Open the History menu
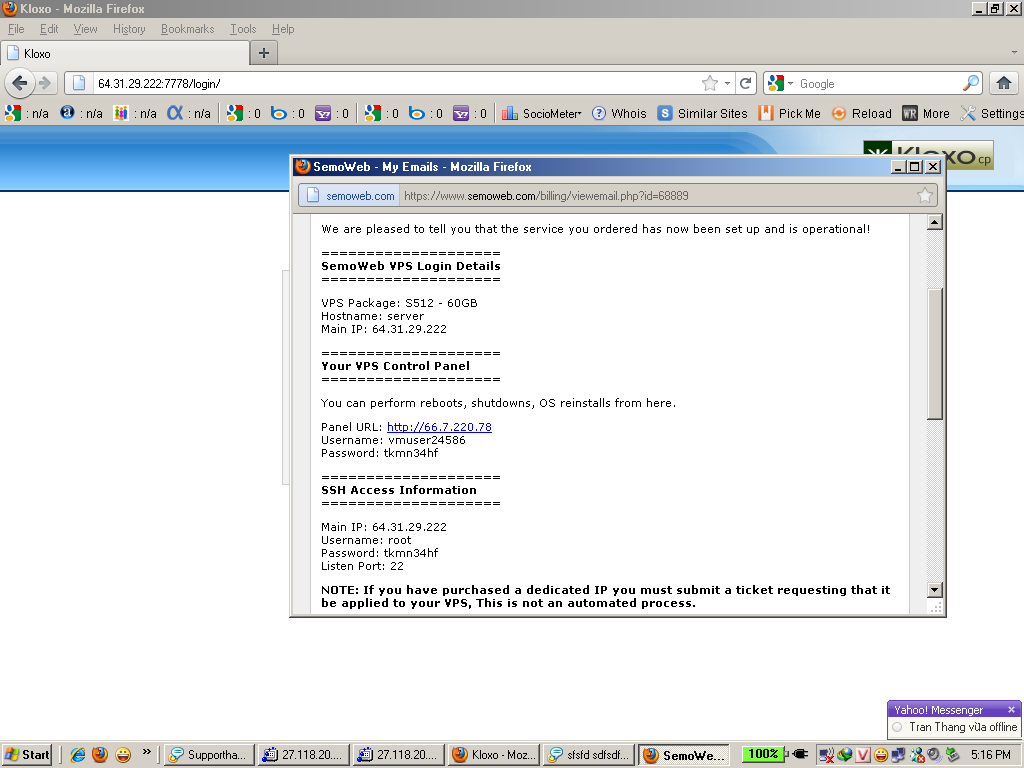This screenshot has width=1024, height=768. pyautogui.click(x=129, y=29)
